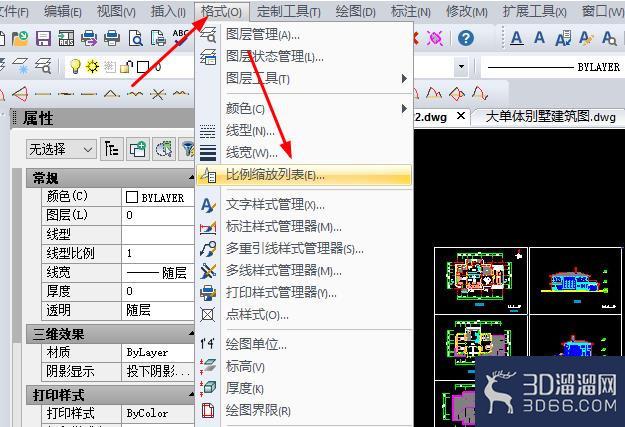Click the layer freeze icon with snowflake
The width and height of the screenshot is (625, 427).
(x=20, y=66)
